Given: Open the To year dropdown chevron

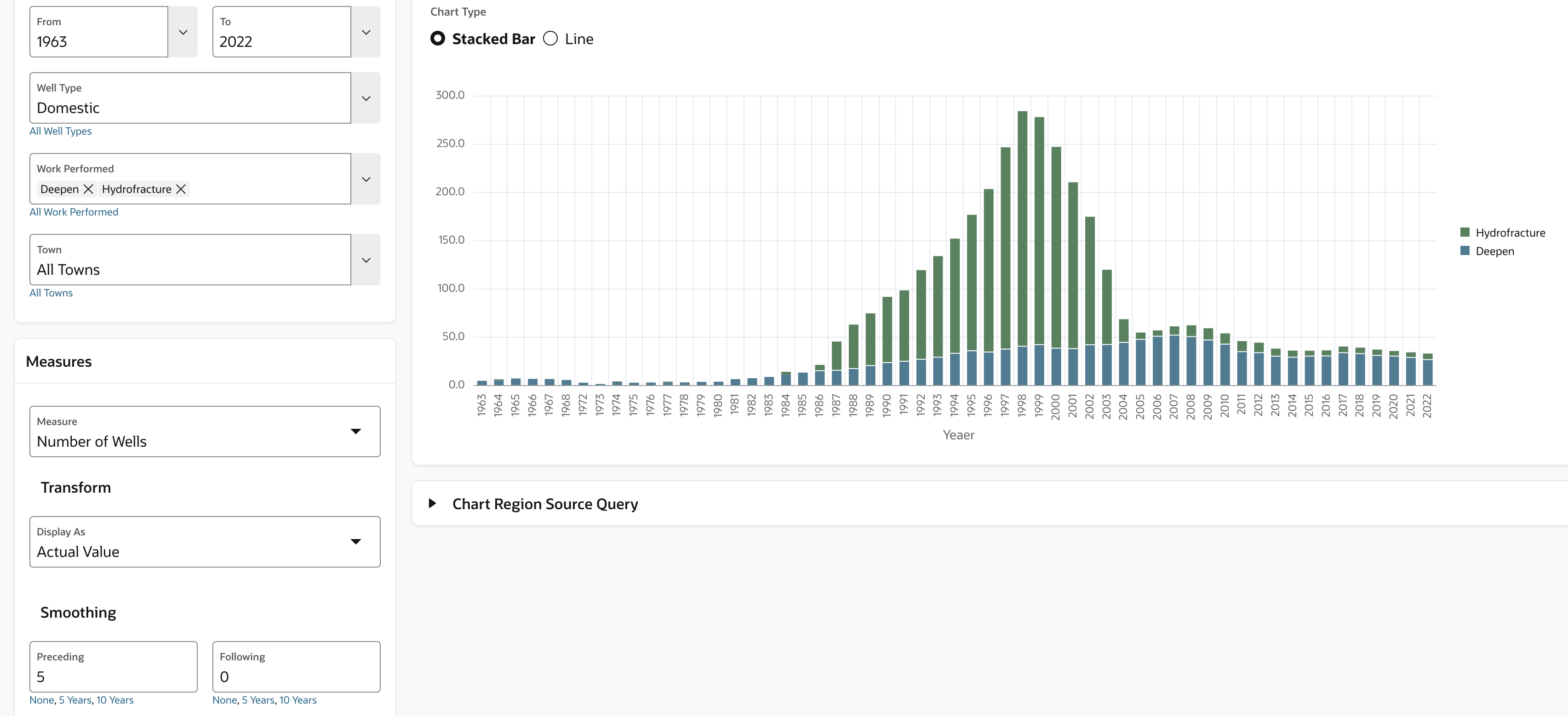Looking at the screenshot, I should click(x=366, y=32).
